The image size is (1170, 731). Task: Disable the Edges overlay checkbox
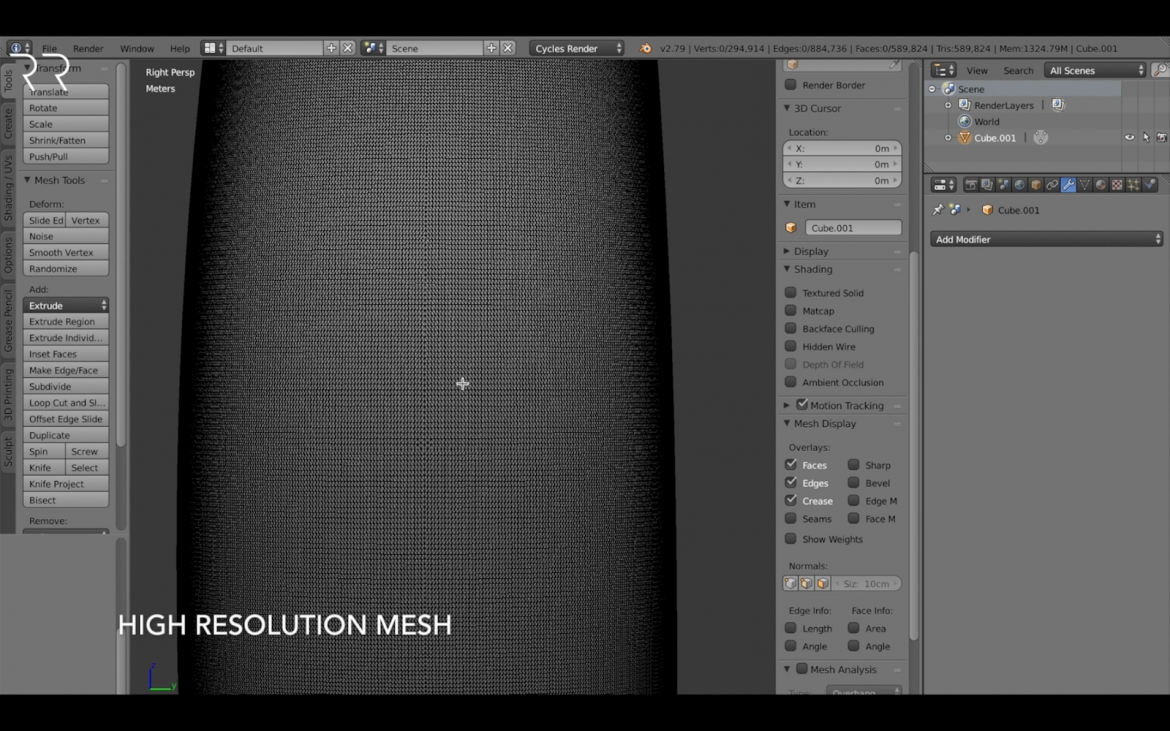(x=791, y=482)
